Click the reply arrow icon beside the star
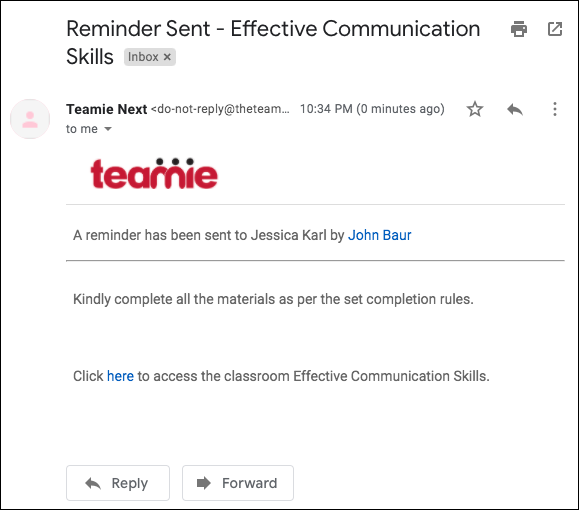The height and width of the screenshot is (510, 579). (515, 109)
